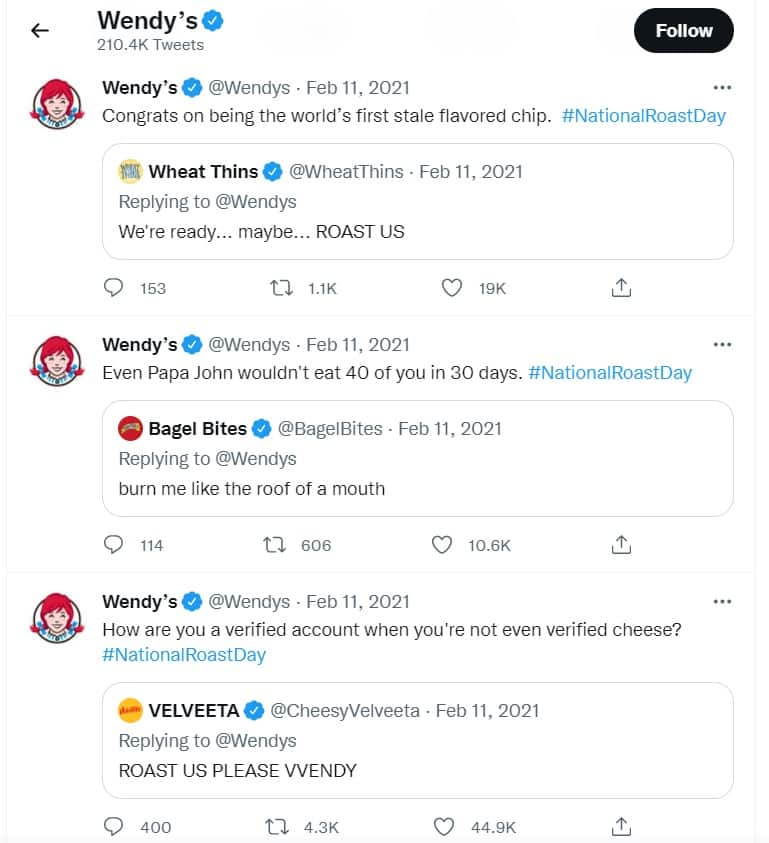Open #NationalRoastDay hashtag in first tweet
Image resolution: width=769 pixels, height=843 pixels.
click(644, 116)
